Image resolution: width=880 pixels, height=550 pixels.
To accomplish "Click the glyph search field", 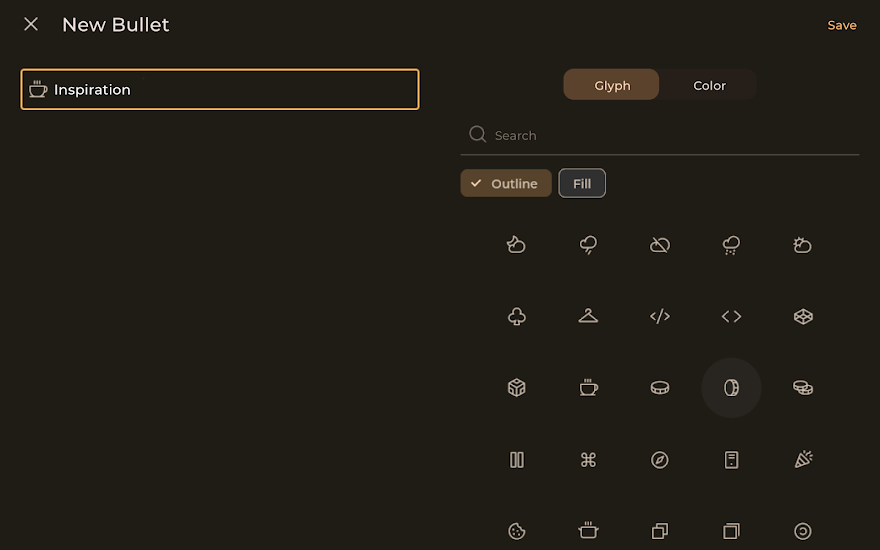I will tap(670, 135).
